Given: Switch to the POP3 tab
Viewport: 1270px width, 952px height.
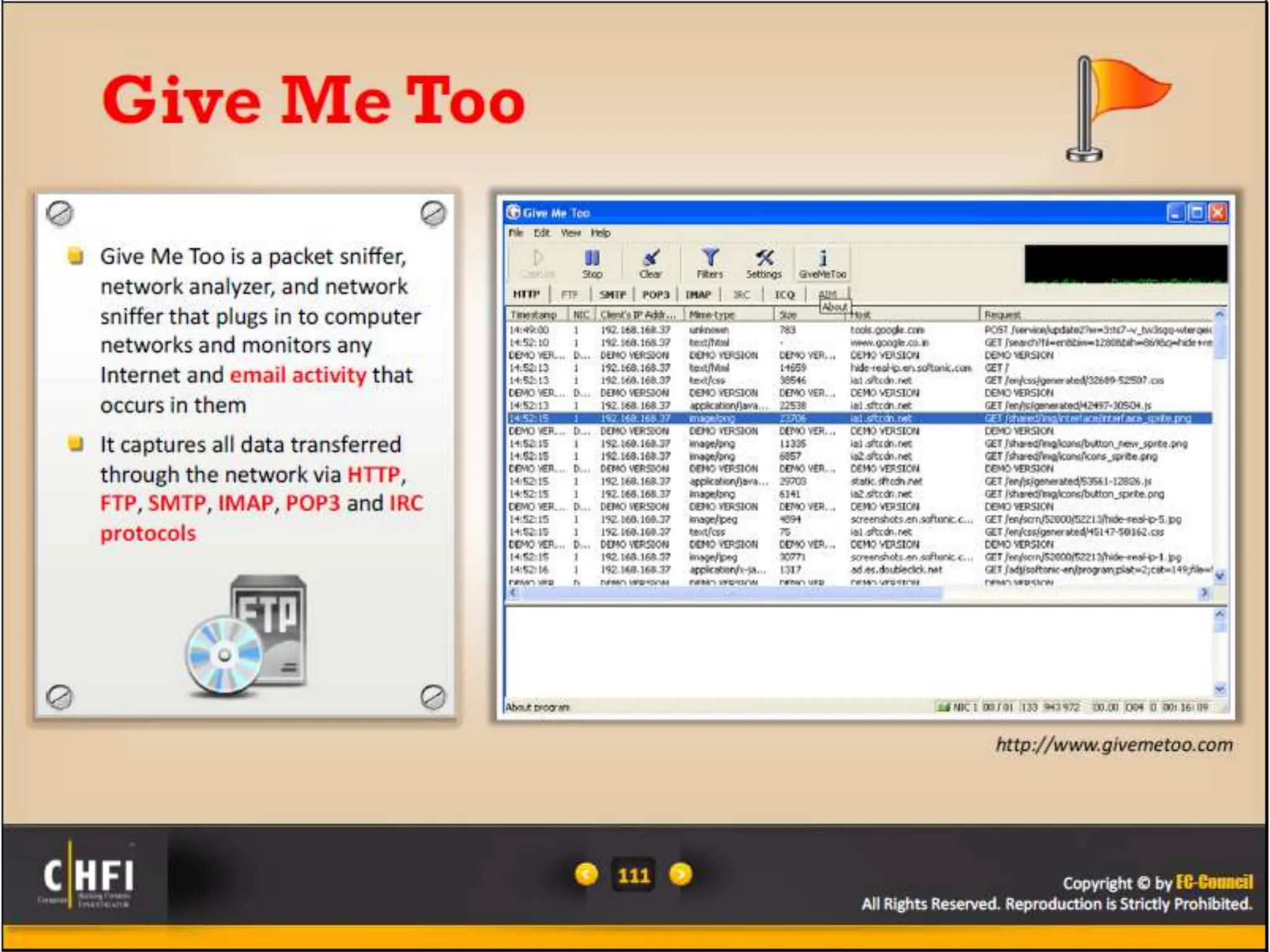Looking at the screenshot, I should click(x=655, y=294).
